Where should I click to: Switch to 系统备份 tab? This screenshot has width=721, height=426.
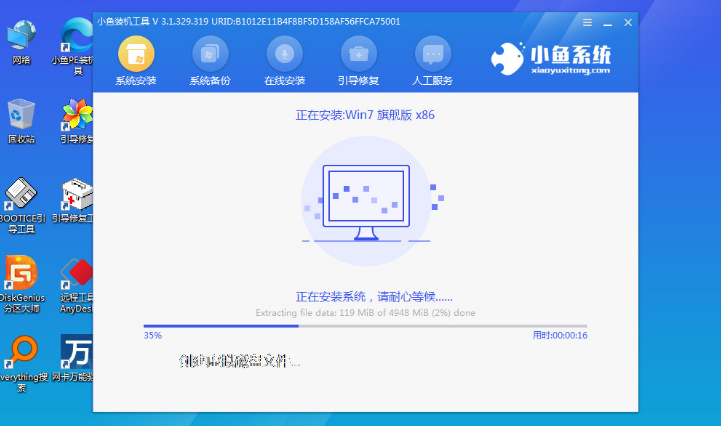(210, 61)
